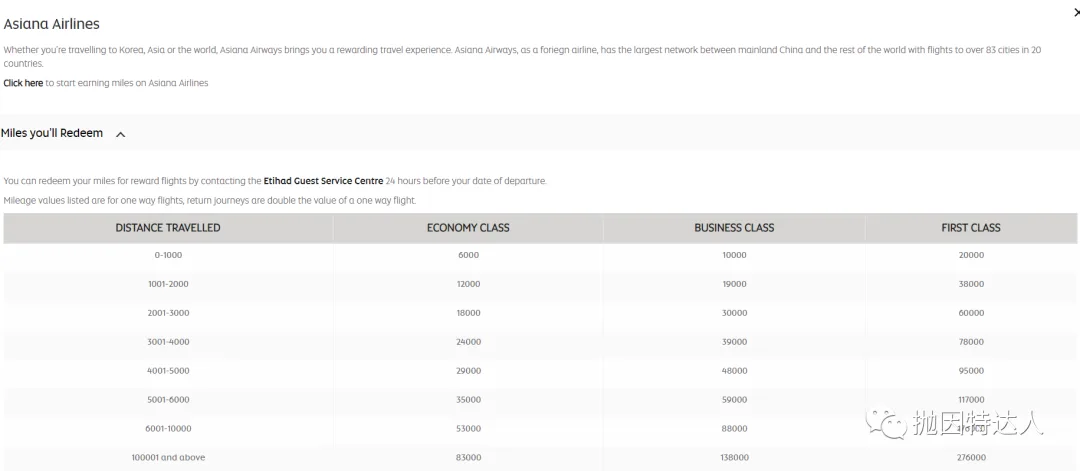This screenshot has height=471, width=1080.
Task: Select the 5001-6000 distance cell
Action: (168, 399)
